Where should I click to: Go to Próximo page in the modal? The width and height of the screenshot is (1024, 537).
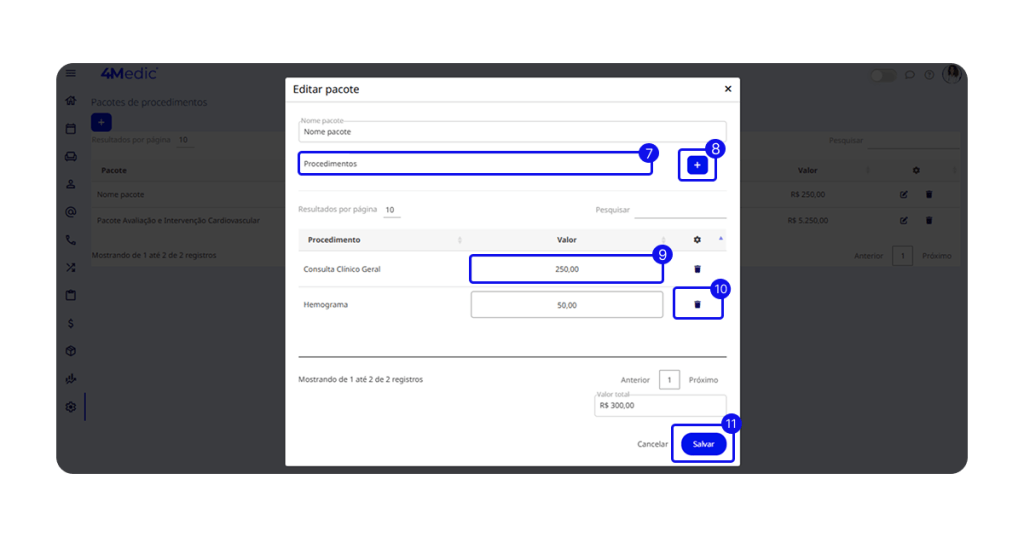[x=703, y=380]
